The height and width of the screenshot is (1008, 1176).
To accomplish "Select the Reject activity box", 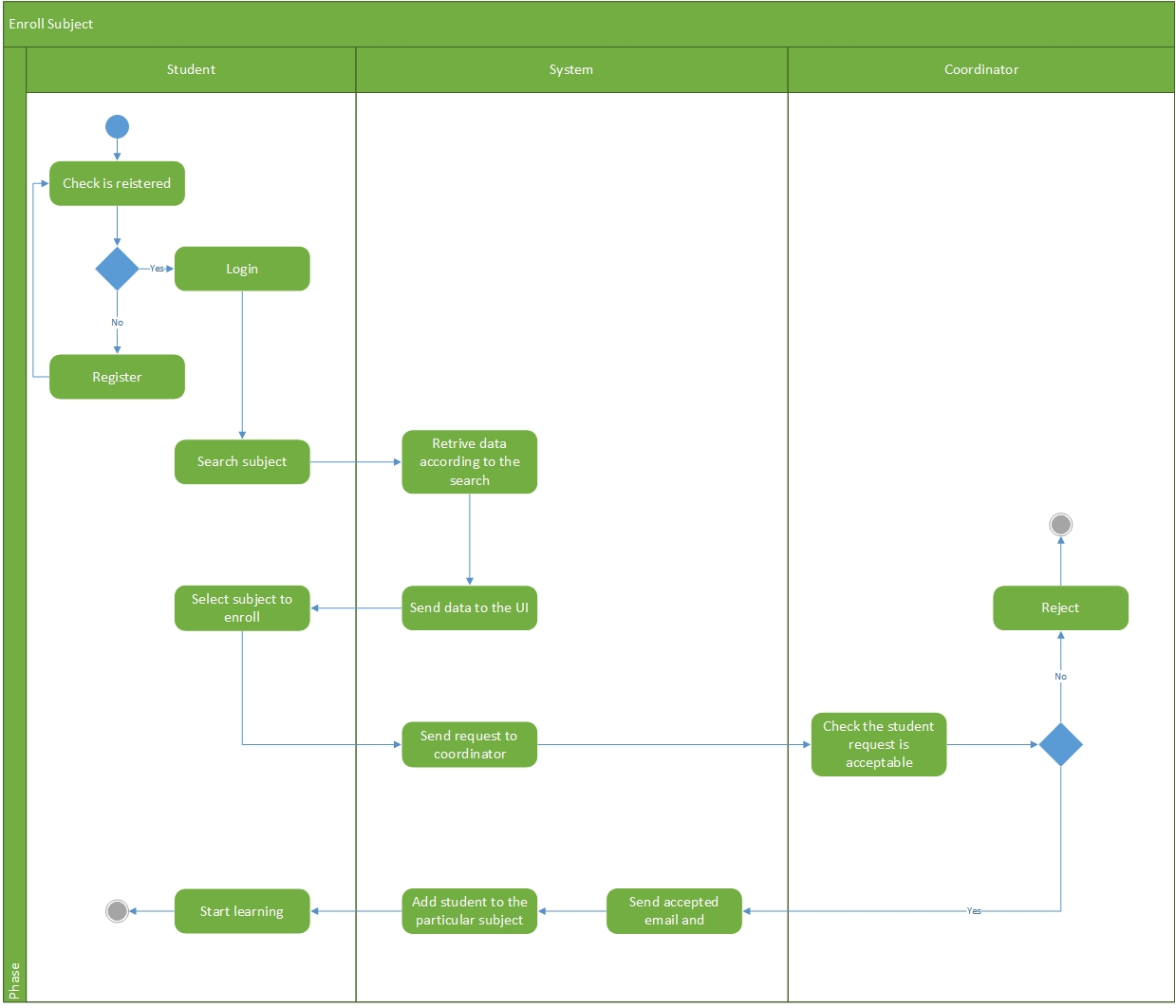I will [x=1061, y=607].
